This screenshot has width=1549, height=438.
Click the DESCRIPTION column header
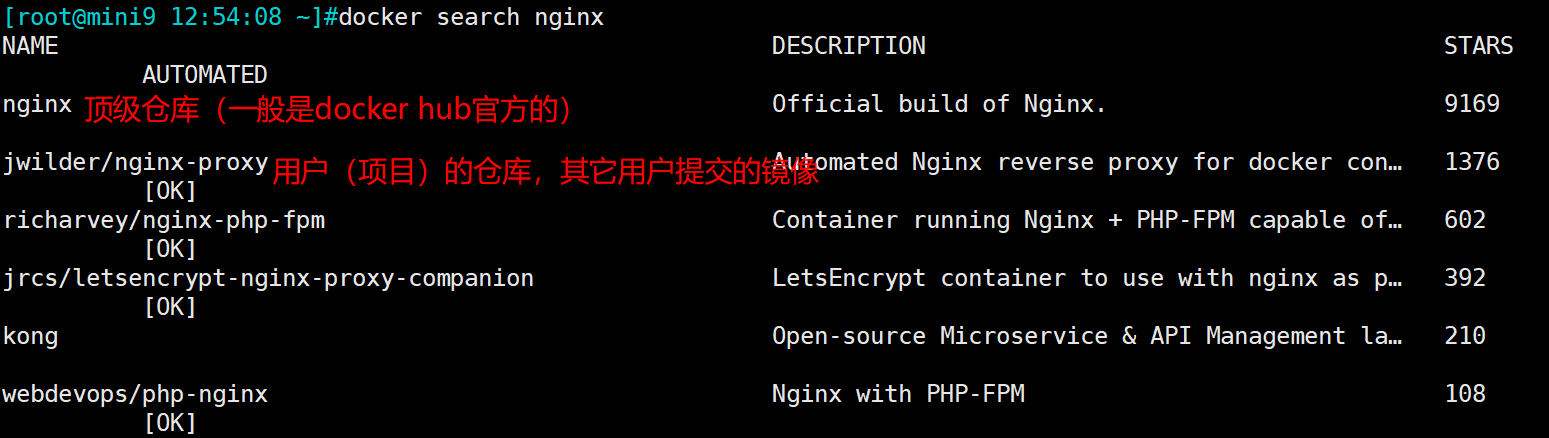tap(848, 46)
